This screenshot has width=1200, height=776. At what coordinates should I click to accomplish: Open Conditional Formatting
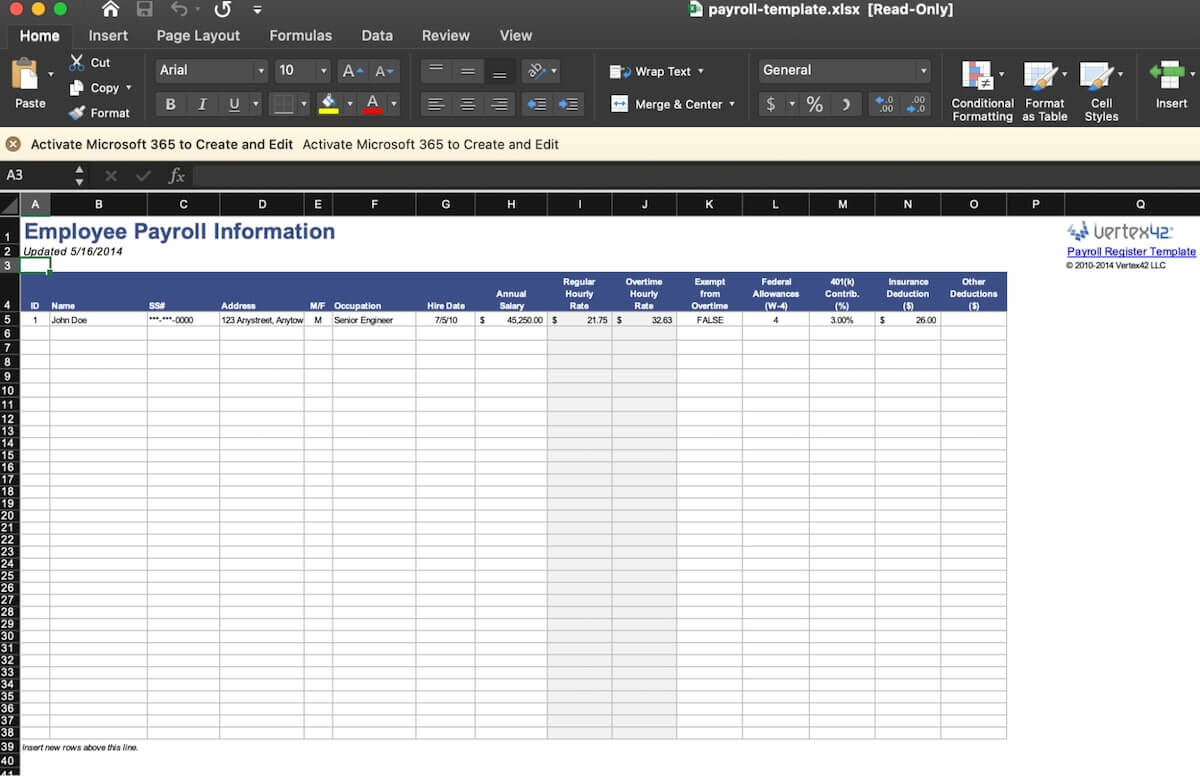[982, 92]
